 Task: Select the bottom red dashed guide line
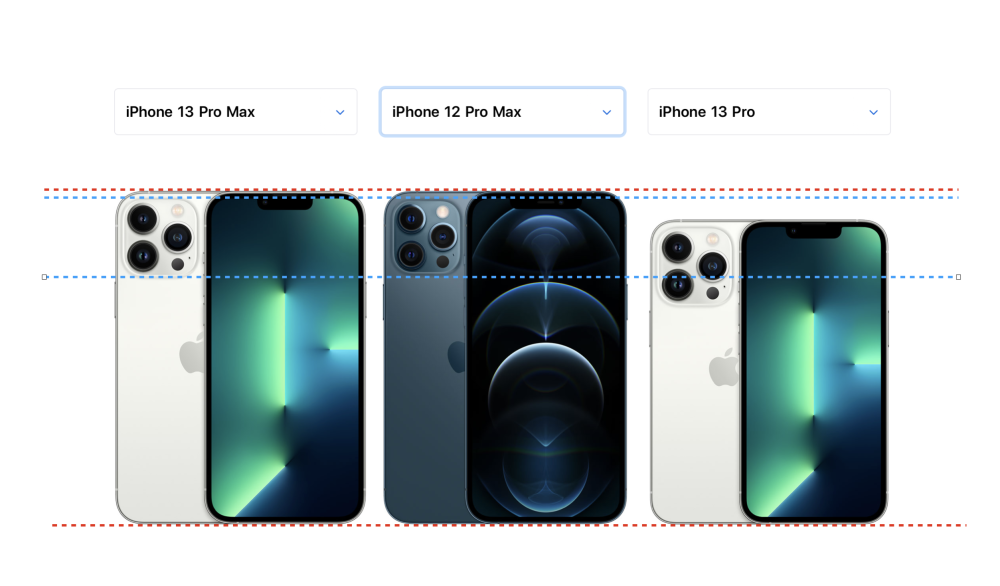(508, 525)
